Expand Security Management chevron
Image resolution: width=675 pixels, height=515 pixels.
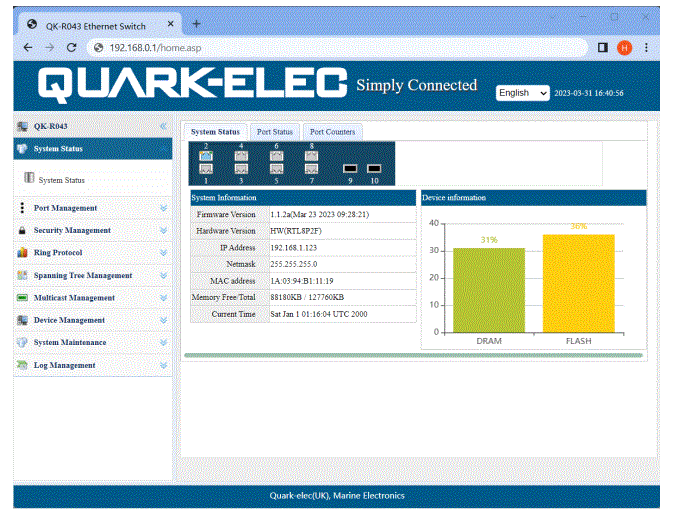(x=164, y=230)
